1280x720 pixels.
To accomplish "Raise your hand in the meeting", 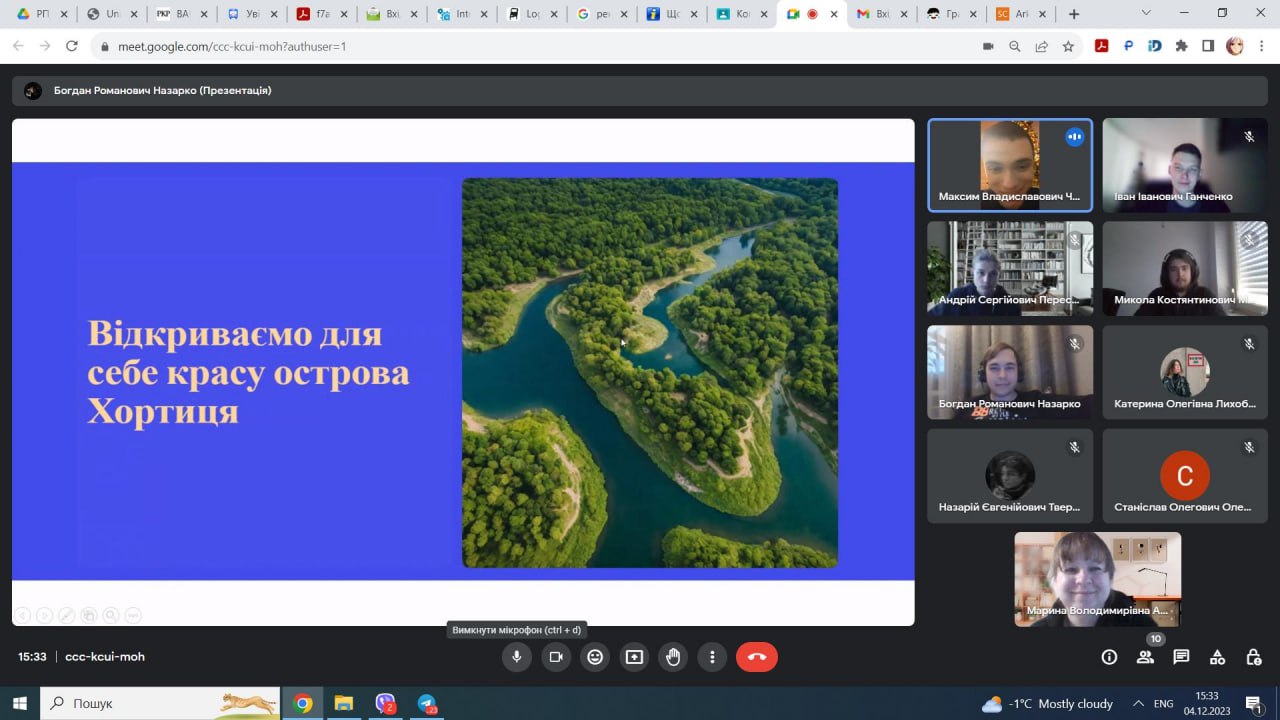I will click(x=673, y=657).
